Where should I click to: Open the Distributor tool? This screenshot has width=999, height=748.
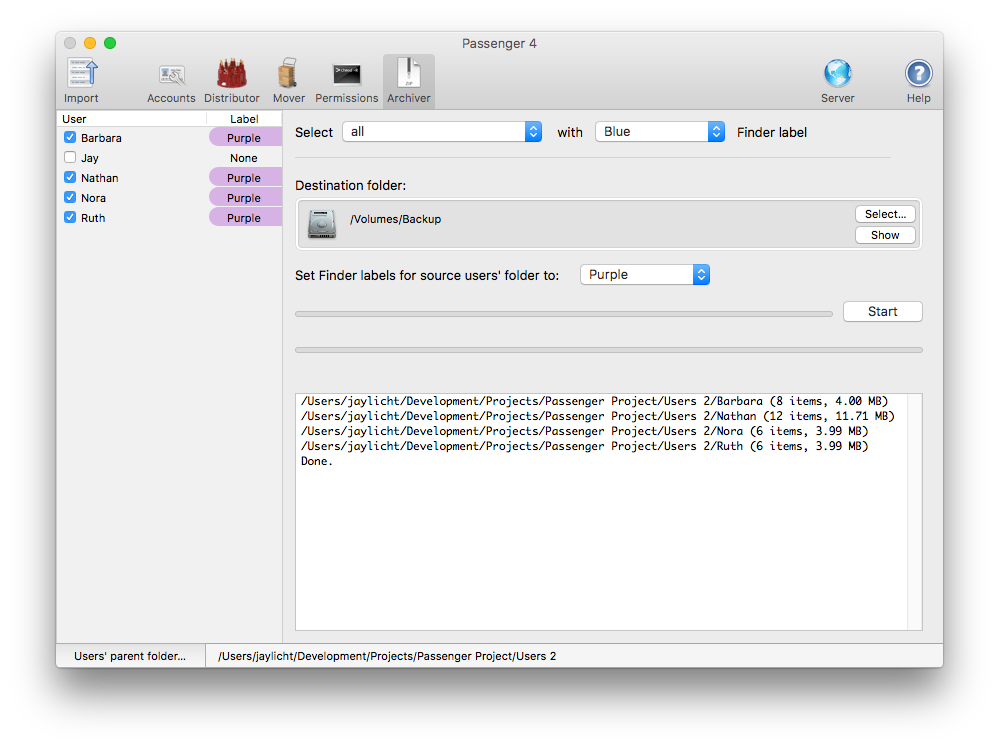pyautogui.click(x=231, y=81)
